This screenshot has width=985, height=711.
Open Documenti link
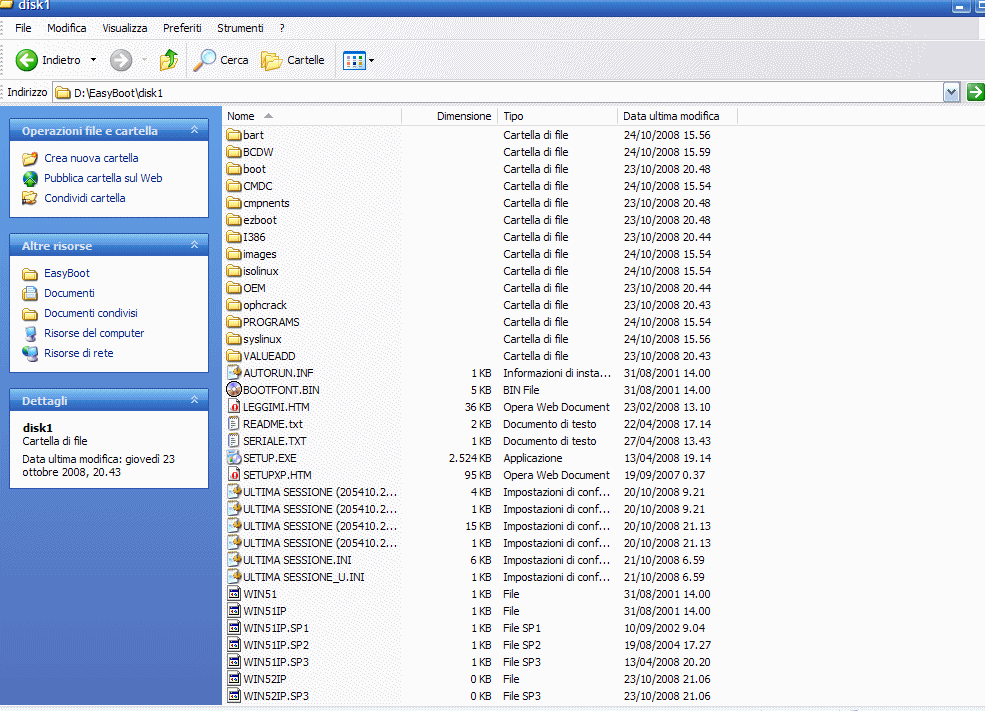pos(69,293)
